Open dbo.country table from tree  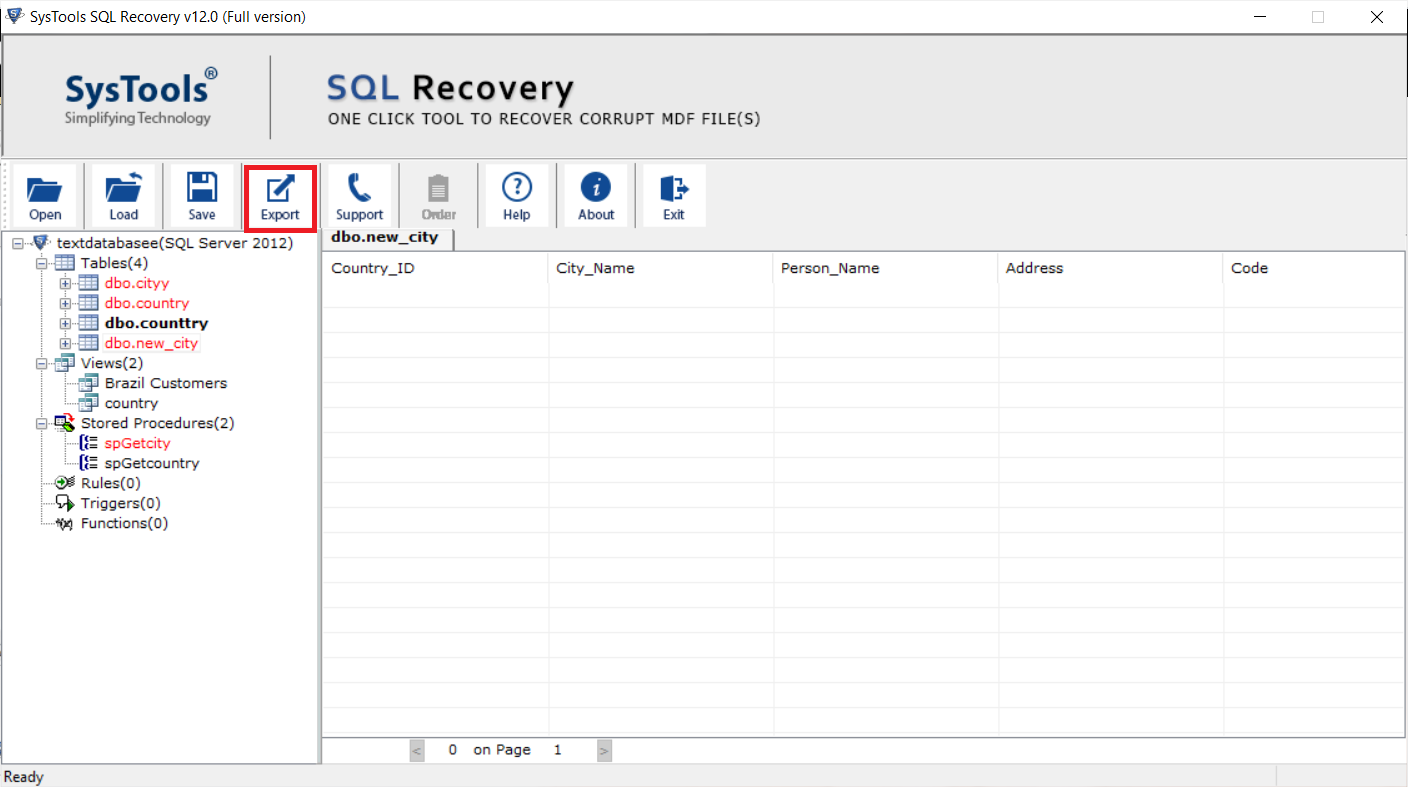coord(147,303)
